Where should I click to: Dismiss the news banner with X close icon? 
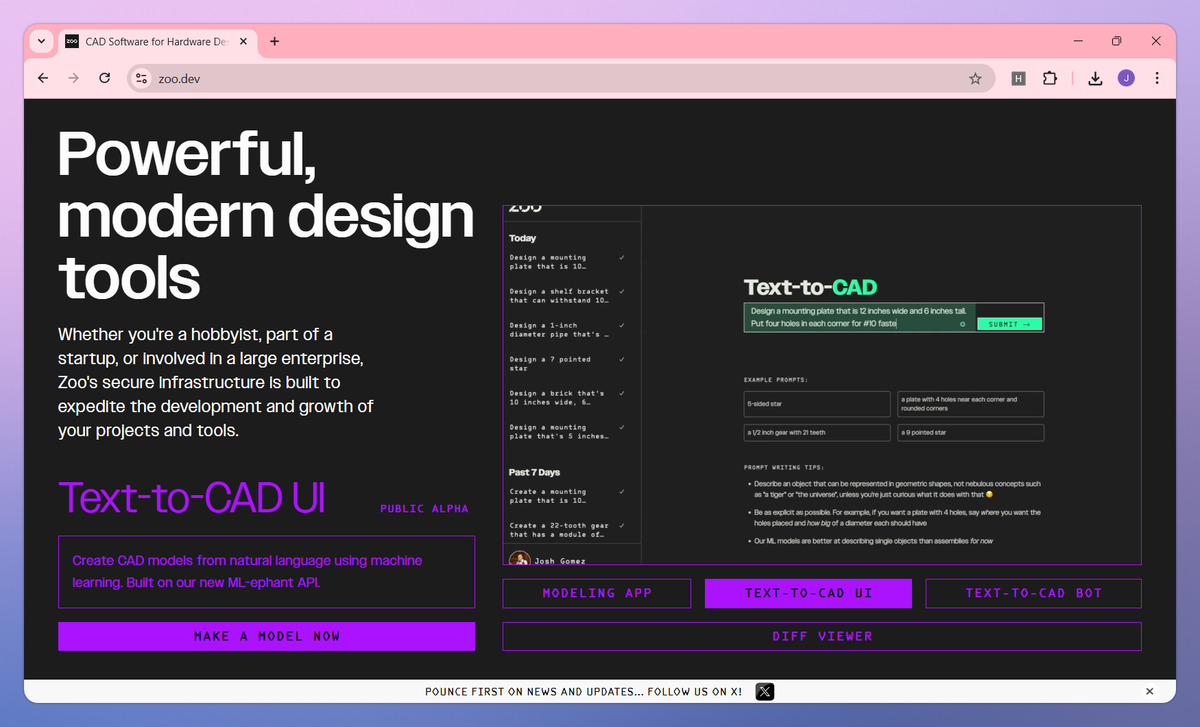(x=1149, y=691)
